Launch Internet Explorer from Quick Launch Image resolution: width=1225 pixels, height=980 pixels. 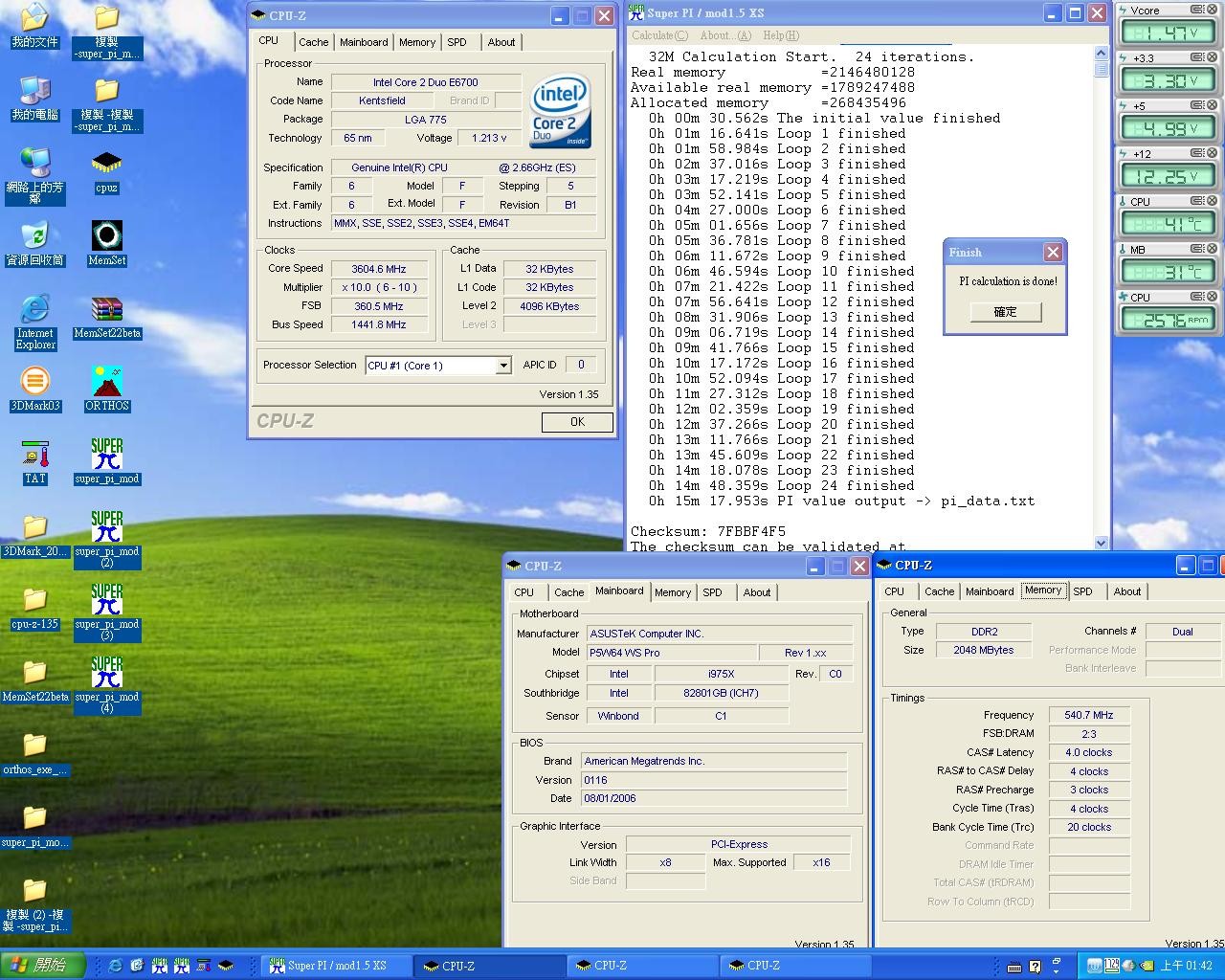pos(115,966)
